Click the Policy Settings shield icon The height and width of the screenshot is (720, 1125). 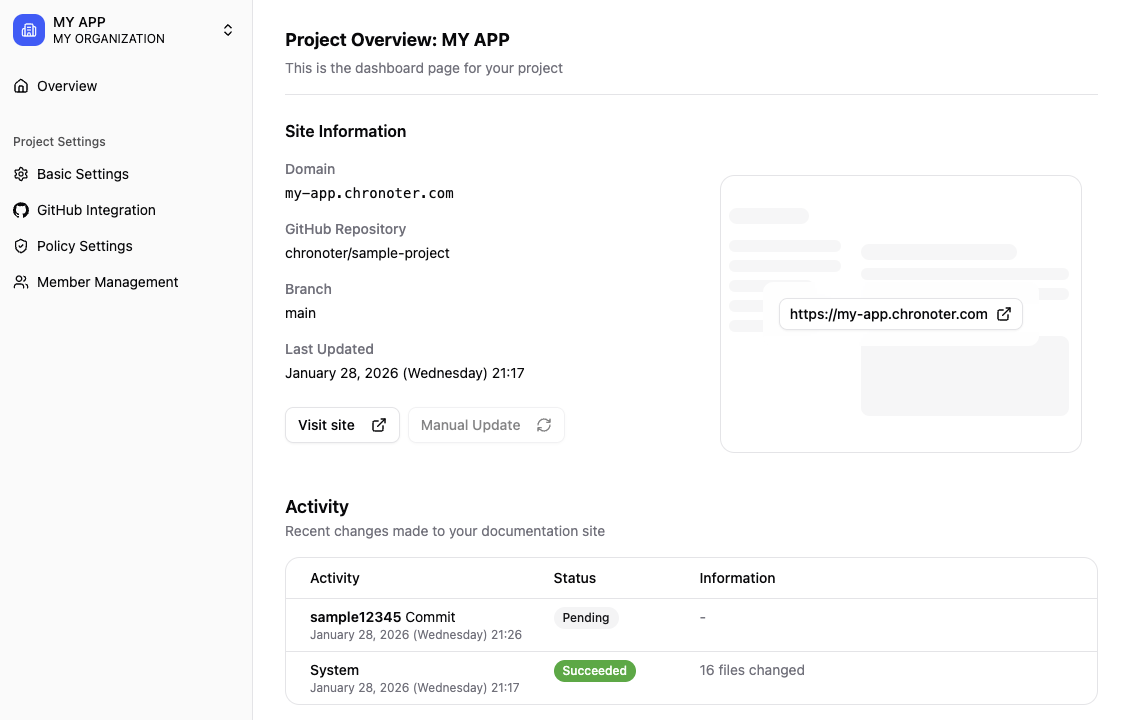click(21, 246)
